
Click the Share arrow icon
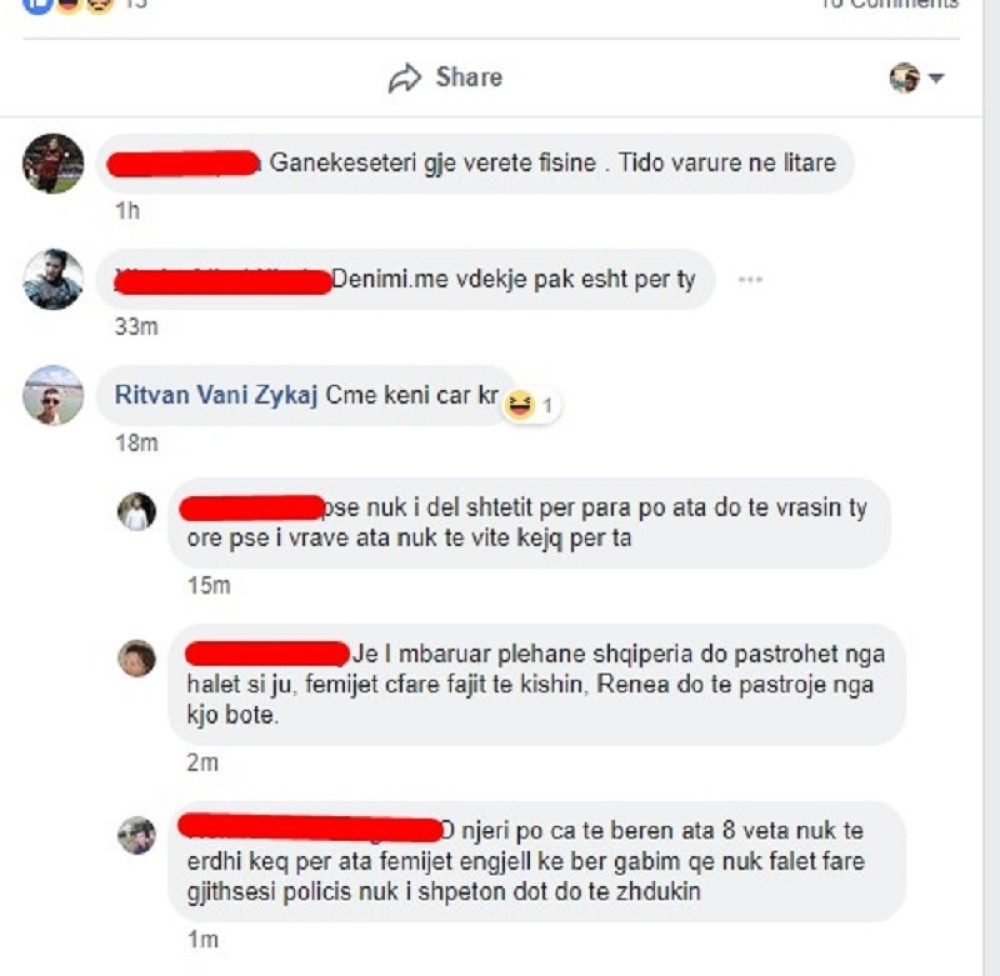point(405,78)
